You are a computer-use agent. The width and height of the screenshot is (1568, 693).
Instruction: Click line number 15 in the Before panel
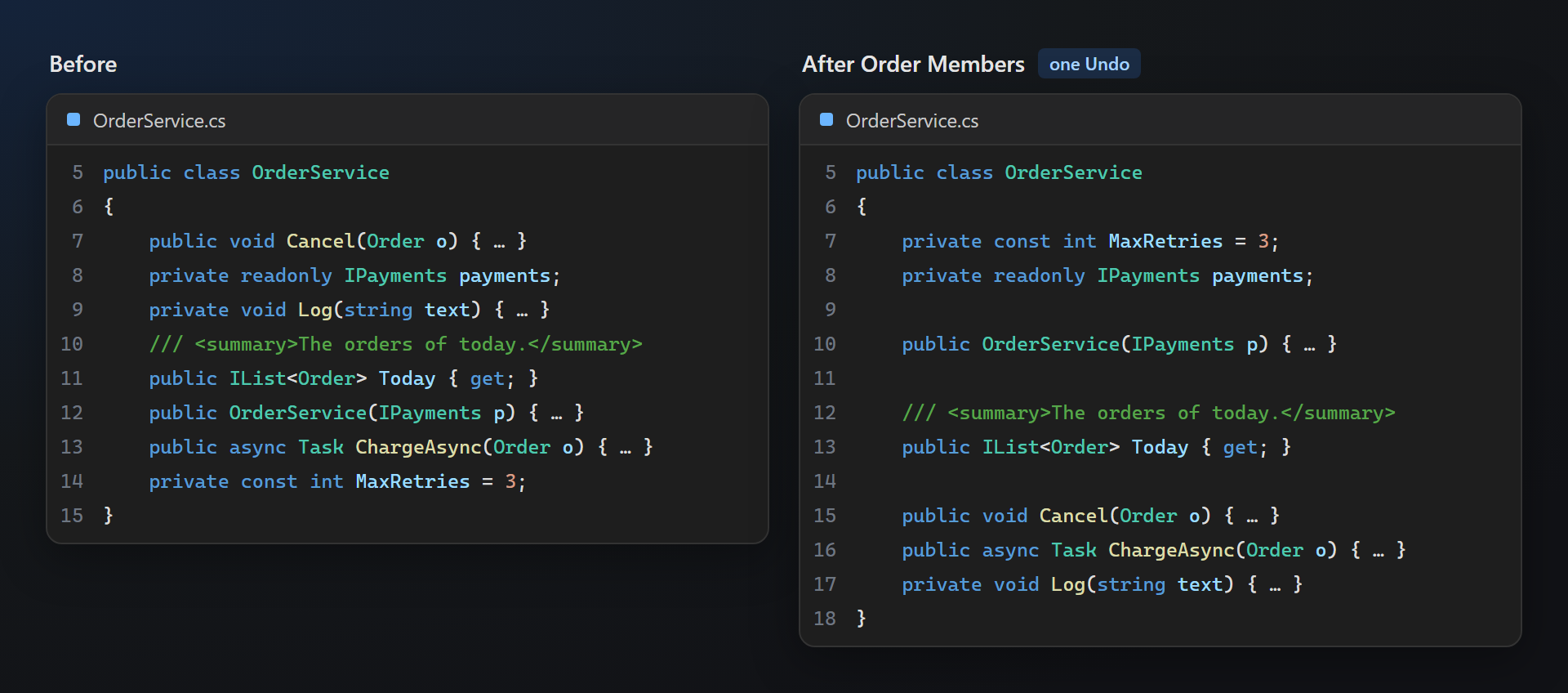coord(72,516)
